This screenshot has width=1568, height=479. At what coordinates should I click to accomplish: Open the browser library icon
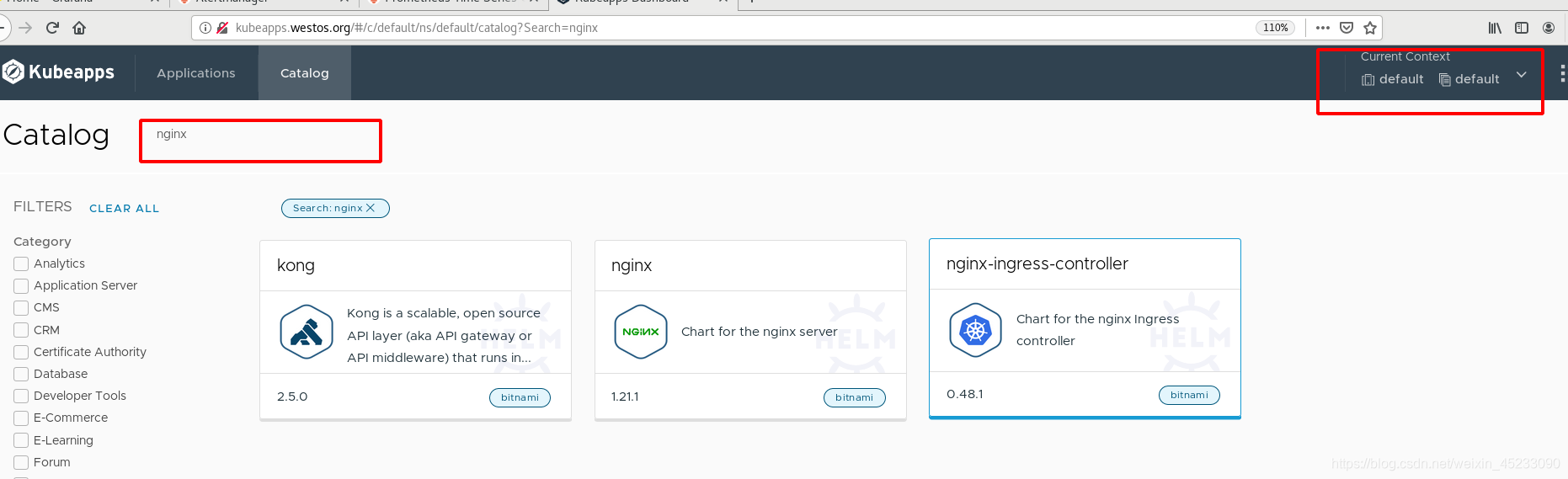pyautogui.click(x=1495, y=28)
